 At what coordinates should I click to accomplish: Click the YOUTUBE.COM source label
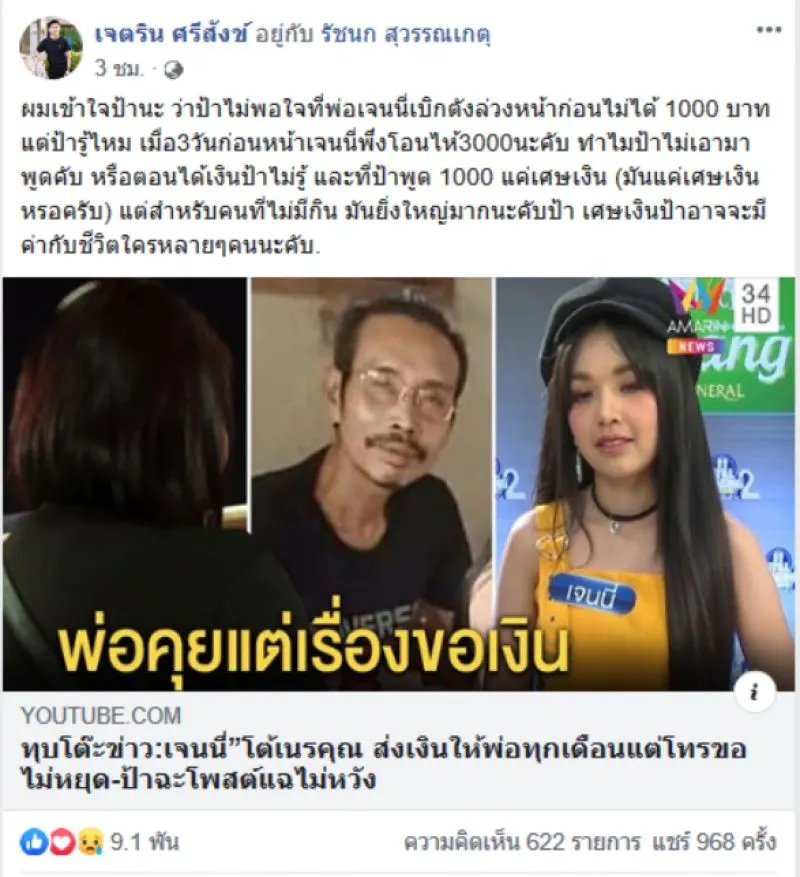click(101, 715)
